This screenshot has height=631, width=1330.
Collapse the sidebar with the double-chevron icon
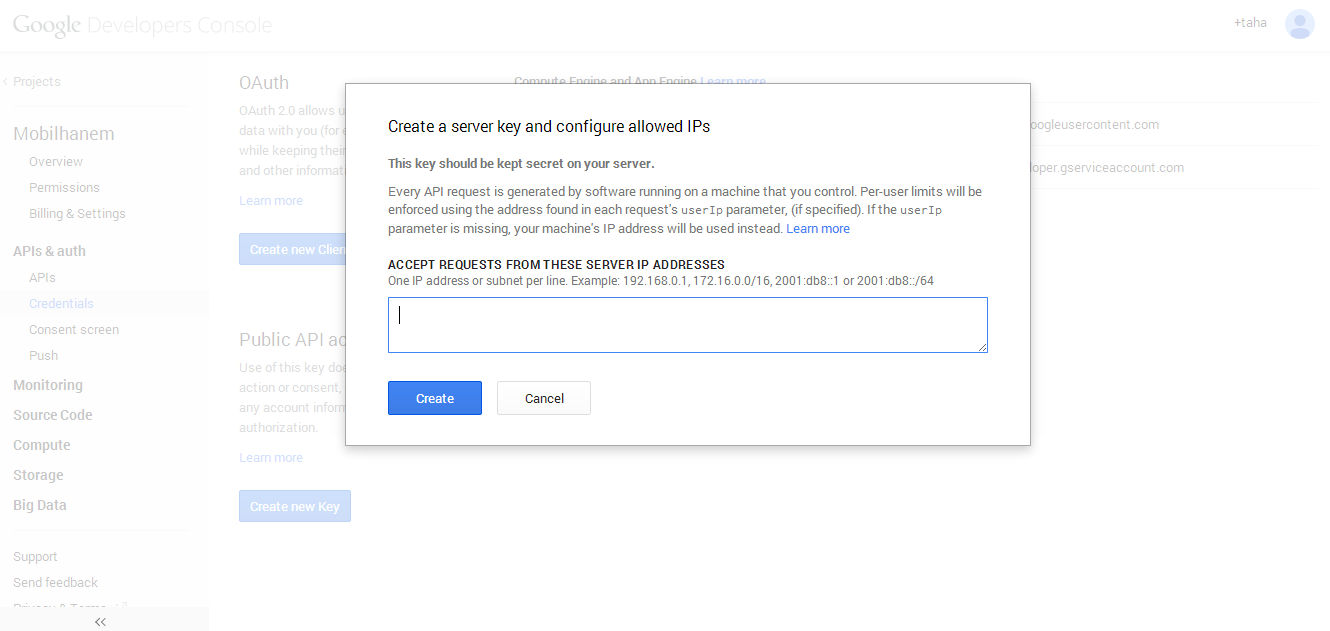click(100, 621)
